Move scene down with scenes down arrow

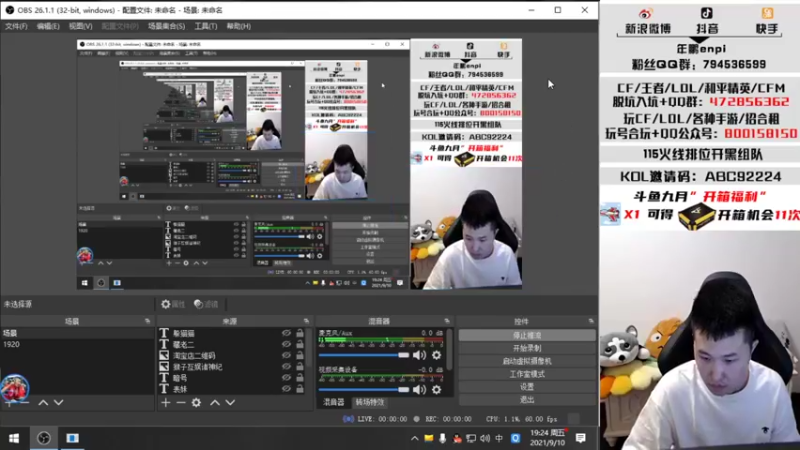tap(59, 403)
